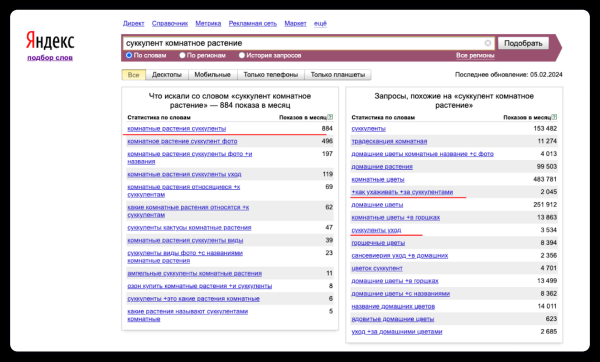The width and height of the screenshot is (600, 362).
Task: Open query 'комнатные растения суккуленты'
Action: click(177, 129)
